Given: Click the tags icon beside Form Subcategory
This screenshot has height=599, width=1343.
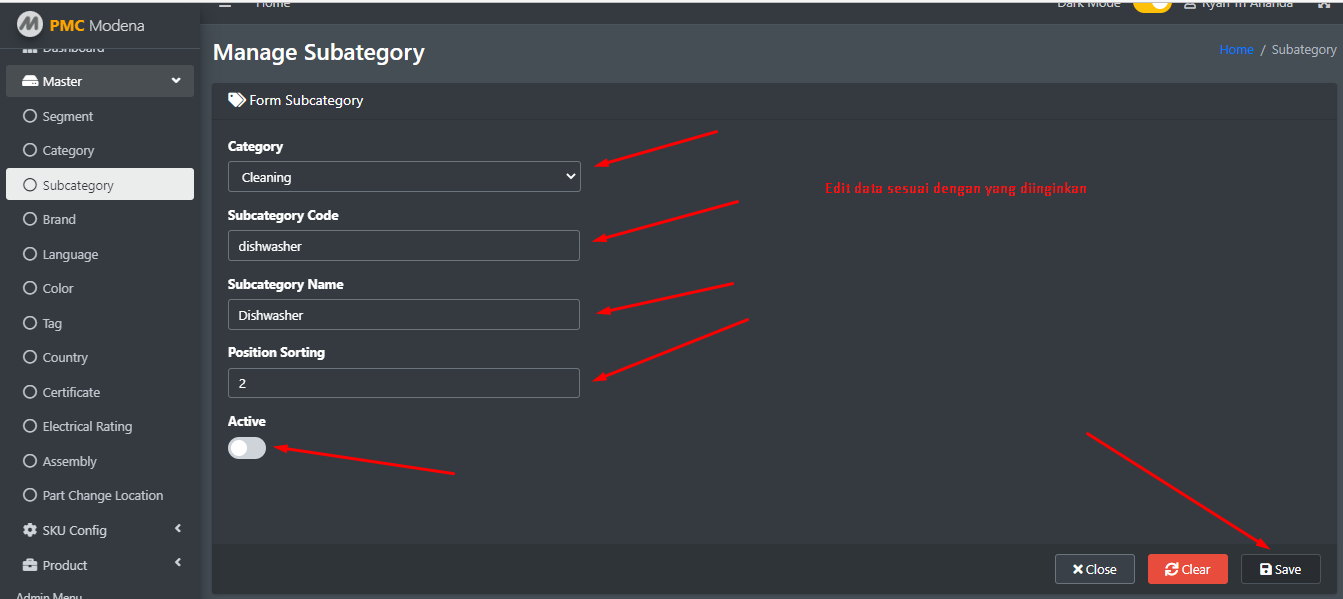Looking at the screenshot, I should pyautogui.click(x=237, y=100).
